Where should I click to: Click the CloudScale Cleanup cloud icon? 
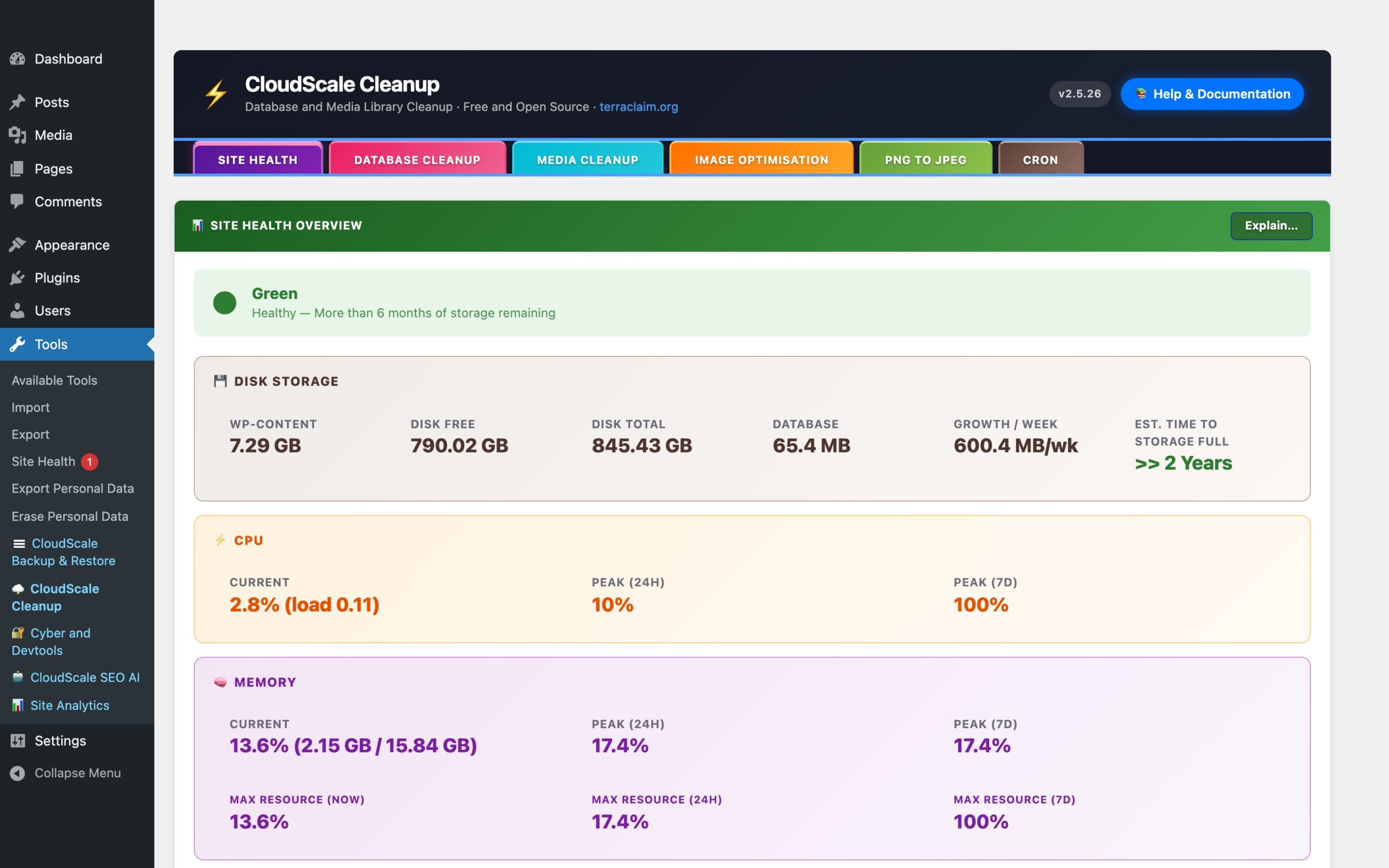coord(19,589)
